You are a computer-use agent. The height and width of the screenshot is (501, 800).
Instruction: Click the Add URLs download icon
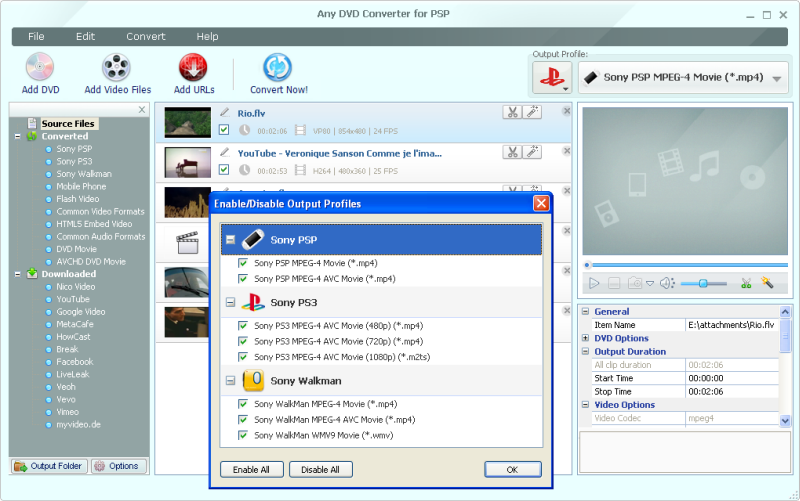click(x=193, y=67)
